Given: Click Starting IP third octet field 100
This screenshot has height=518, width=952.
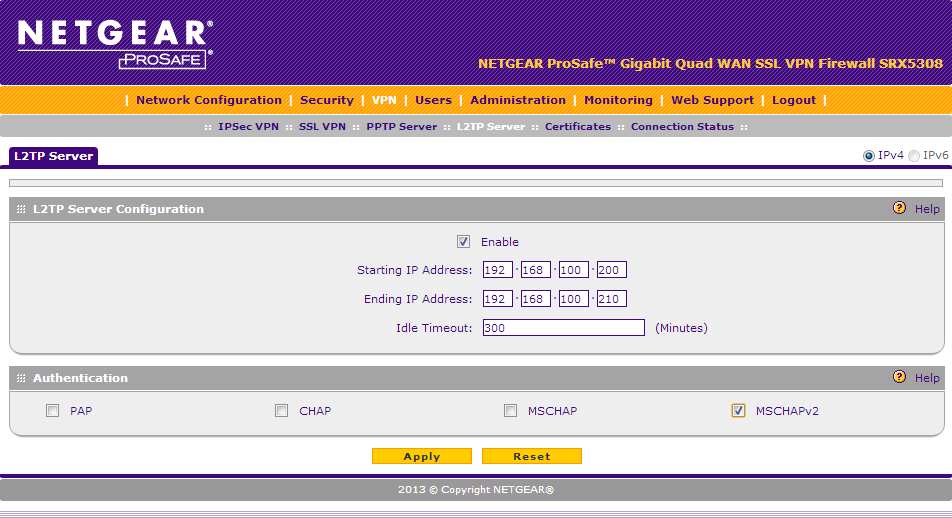Looking at the screenshot, I should pyautogui.click(x=574, y=270).
